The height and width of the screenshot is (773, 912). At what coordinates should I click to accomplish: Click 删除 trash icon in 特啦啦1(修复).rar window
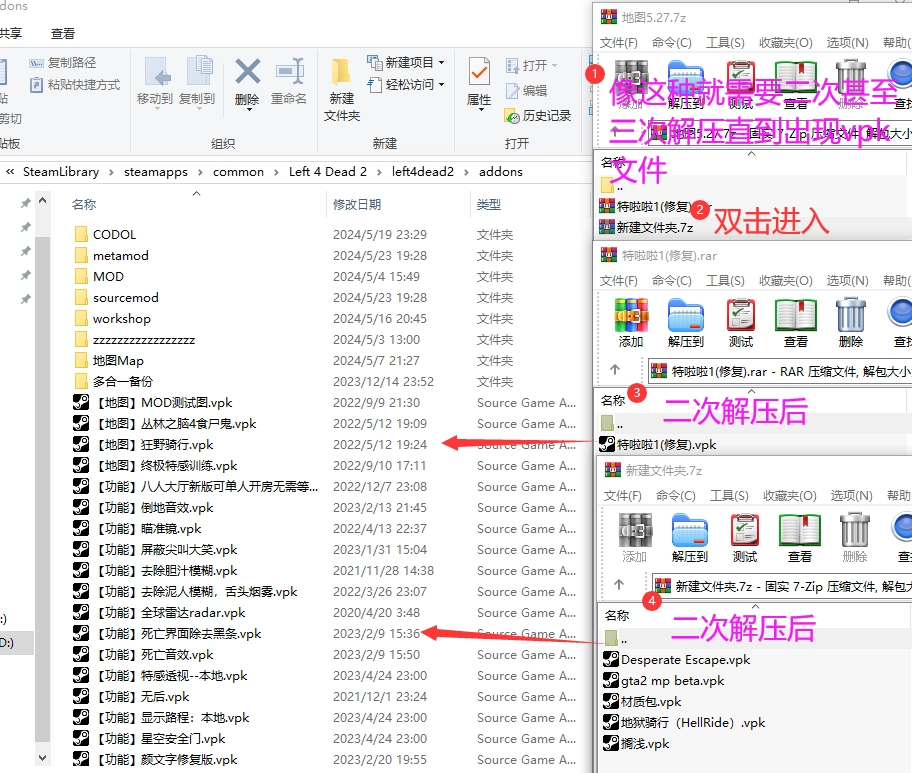coord(851,322)
